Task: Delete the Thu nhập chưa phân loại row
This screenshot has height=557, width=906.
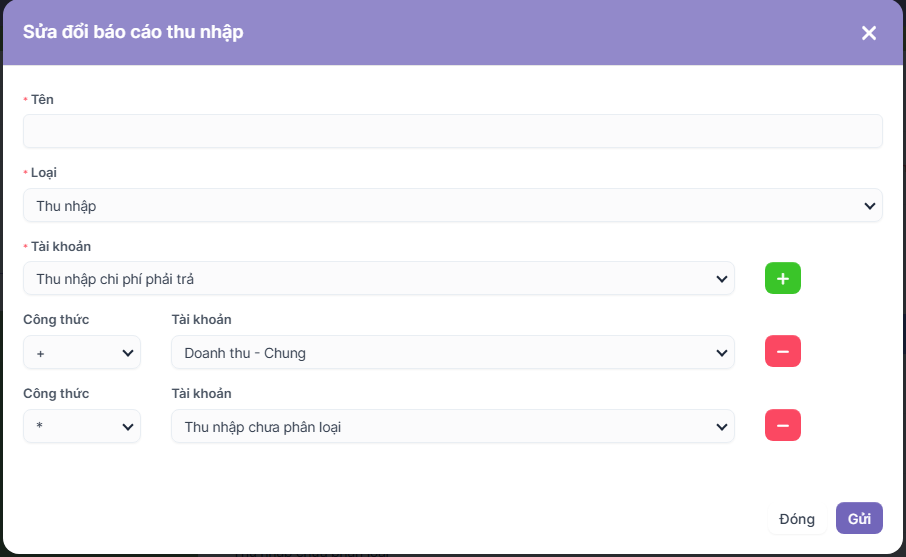Action: [x=782, y=426]
